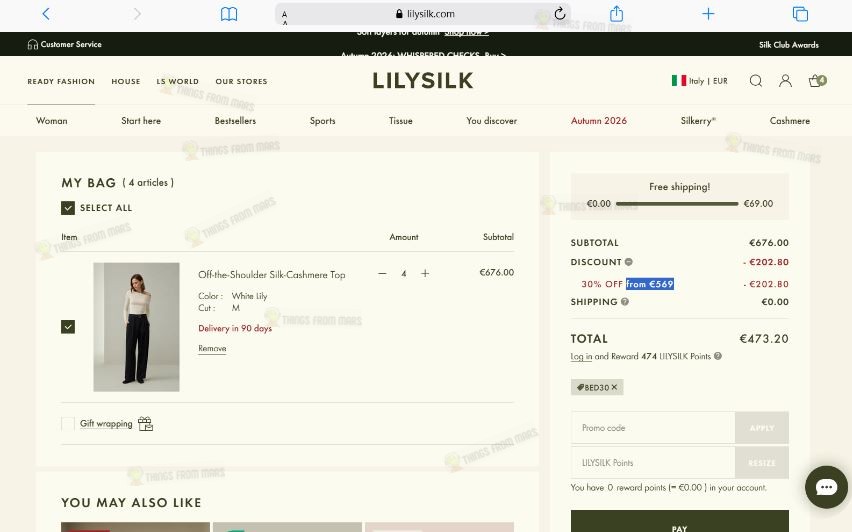
Task: Click Shop now link in top banner
Action: pos(466,33)
